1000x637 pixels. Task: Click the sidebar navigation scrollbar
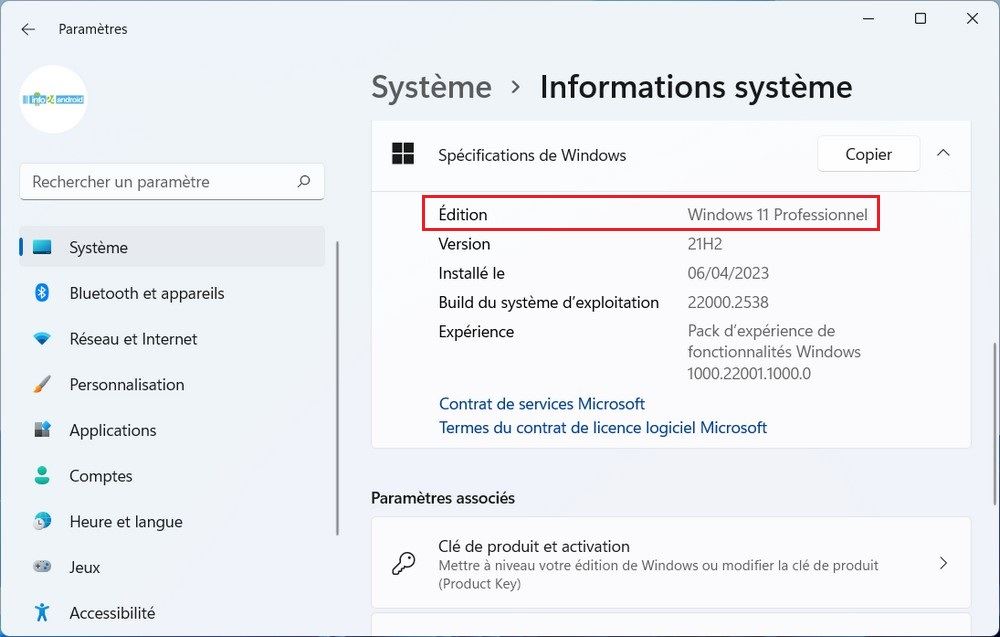(x=337, y=388)
